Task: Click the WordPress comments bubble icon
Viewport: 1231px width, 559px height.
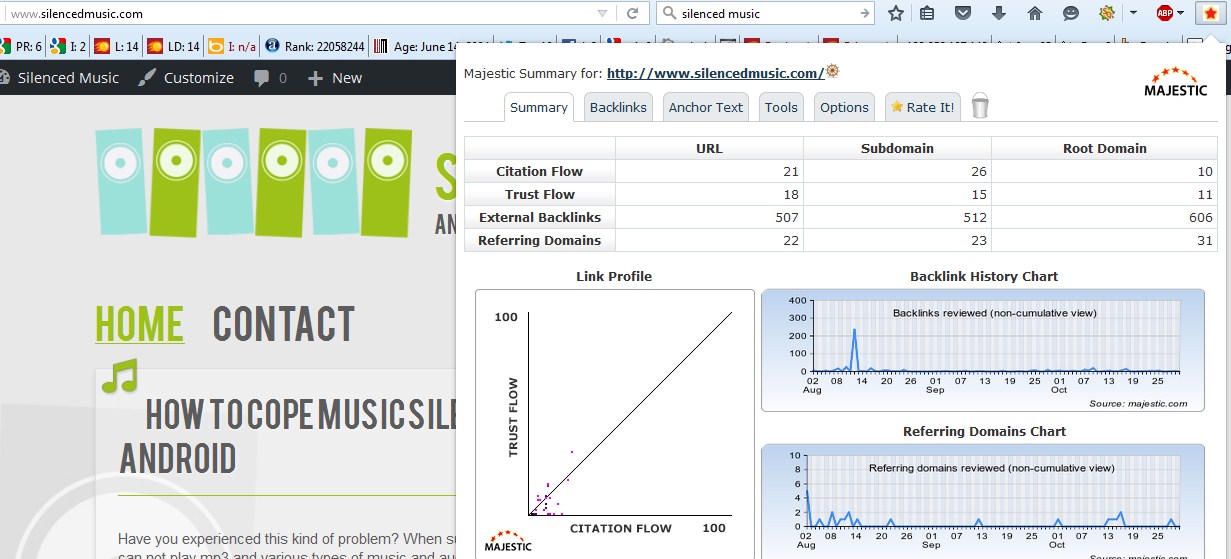Action: pyautogui.click(x=262, y=78)
